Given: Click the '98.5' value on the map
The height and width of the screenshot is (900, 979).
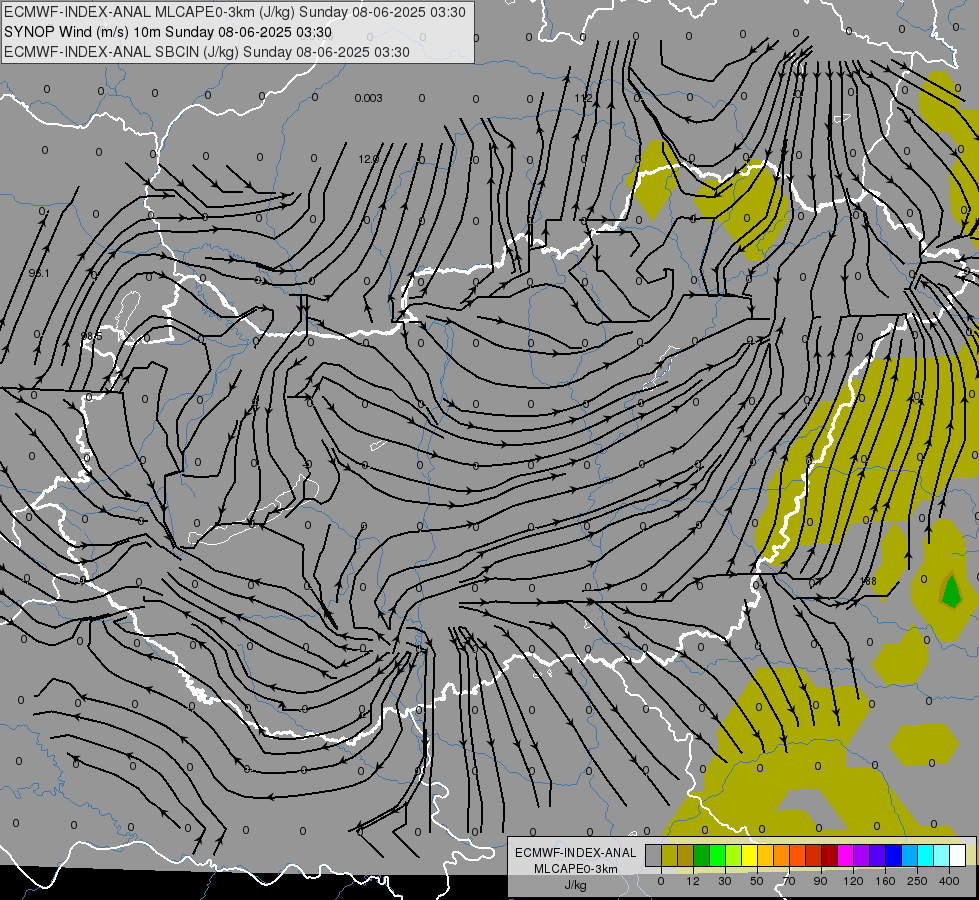Looking at the screenshot, I should pyautogui.click(x=92, y=336).
